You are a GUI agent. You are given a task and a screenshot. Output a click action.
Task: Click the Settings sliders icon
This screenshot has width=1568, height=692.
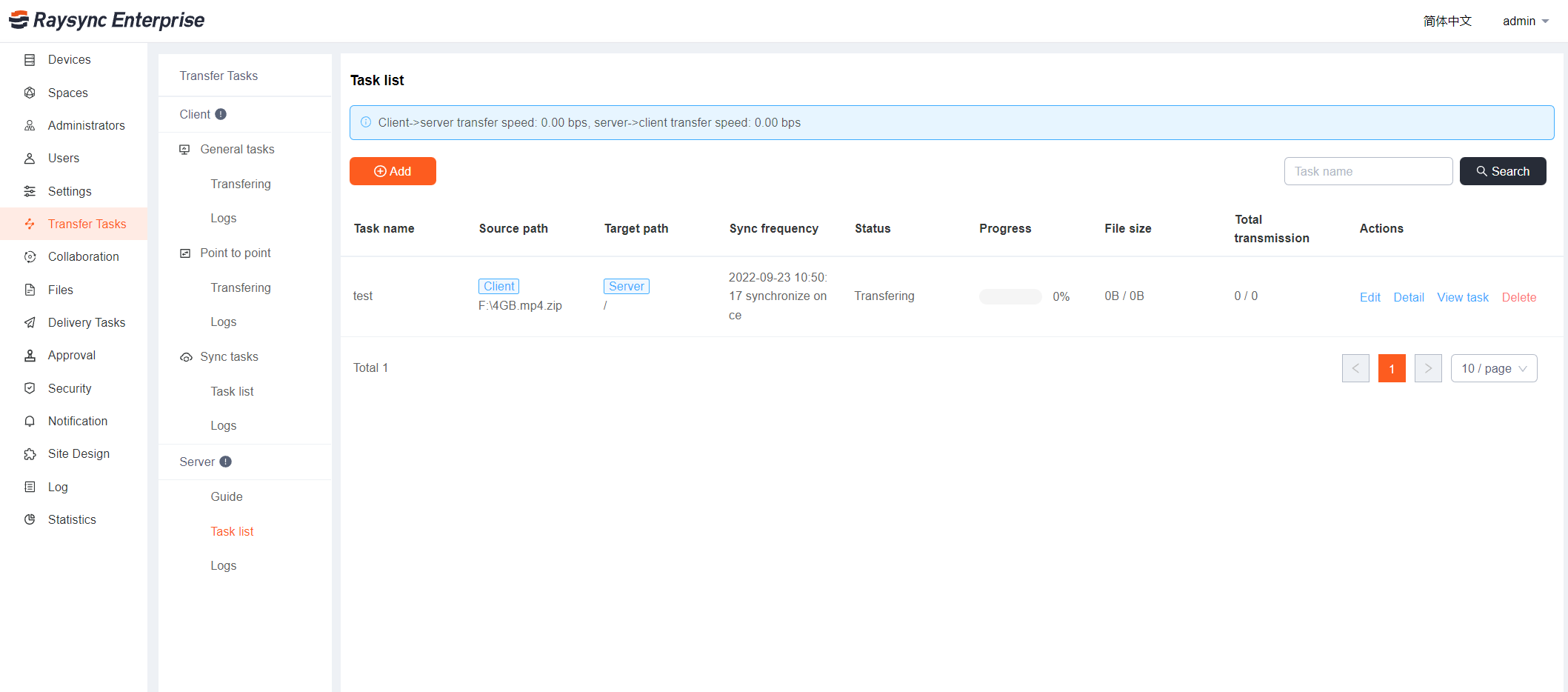[x=30, y=191]
